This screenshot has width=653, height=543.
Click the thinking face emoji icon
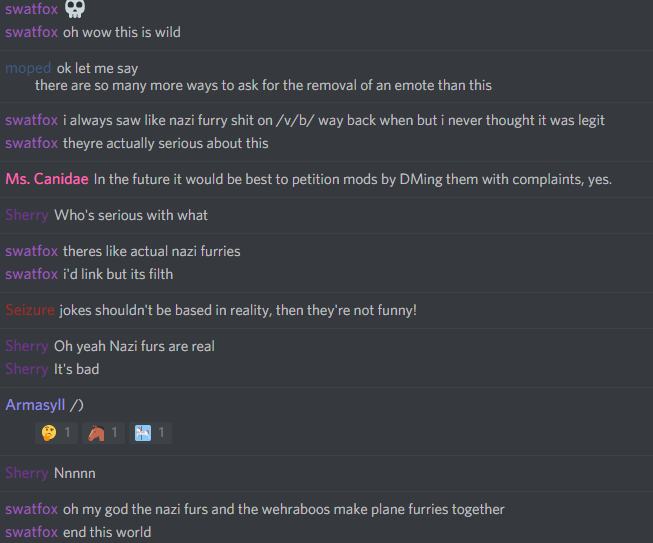(49, 433)
